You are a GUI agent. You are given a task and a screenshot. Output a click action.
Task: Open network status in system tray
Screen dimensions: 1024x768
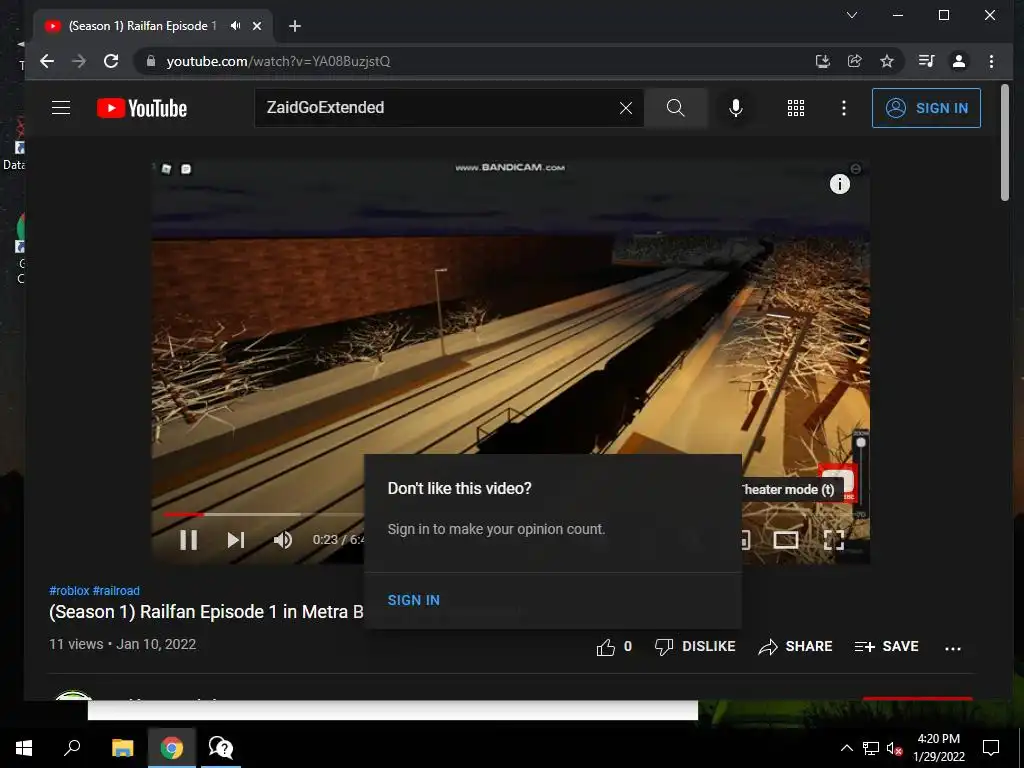871,748
